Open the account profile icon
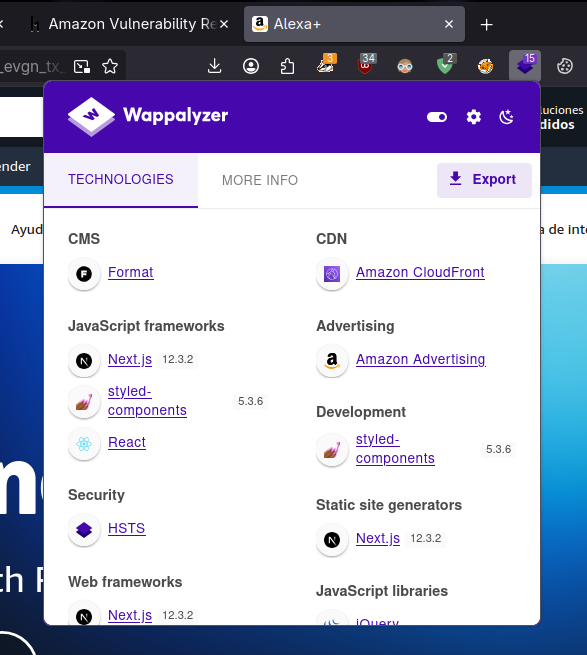Viewport: 587px width, 655px height. pos(251,66)
